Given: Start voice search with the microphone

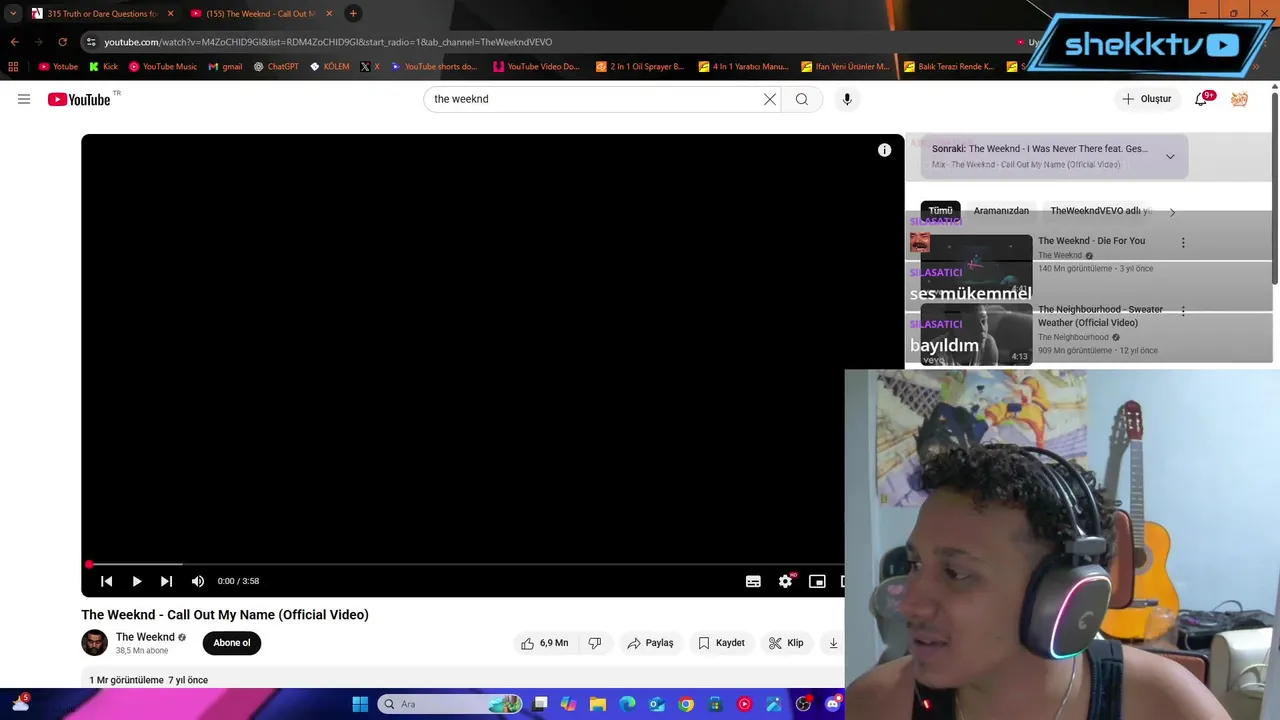Looking at the screenshot, I should 847,99.
